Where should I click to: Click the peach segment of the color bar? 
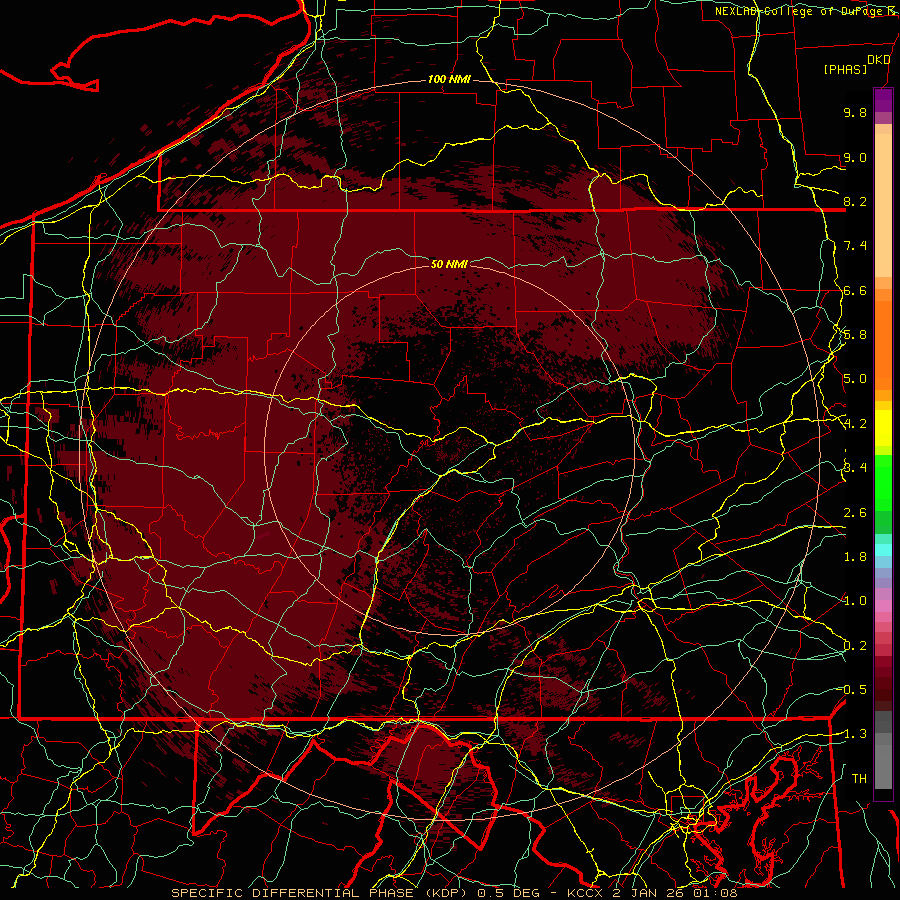point(883,201)
